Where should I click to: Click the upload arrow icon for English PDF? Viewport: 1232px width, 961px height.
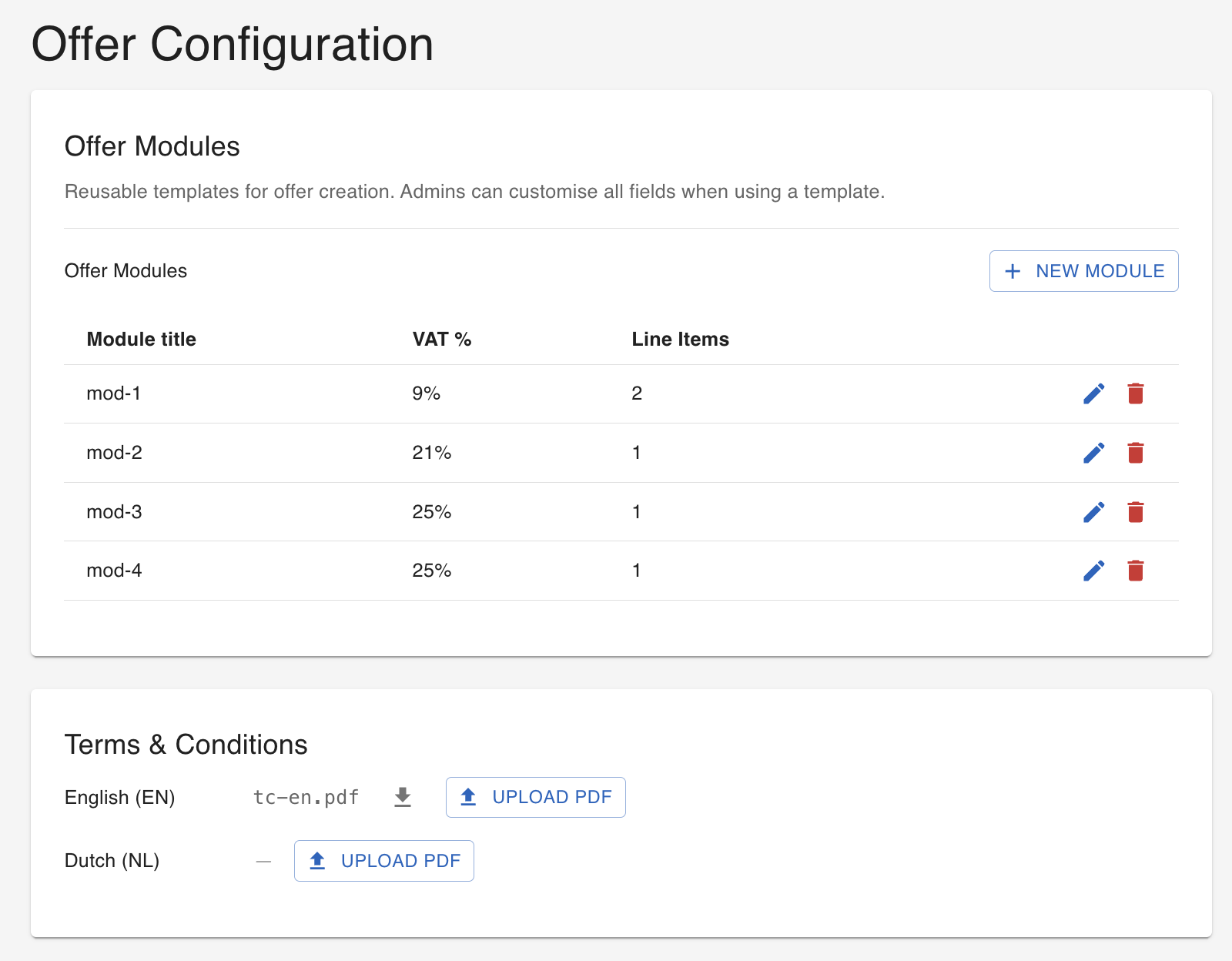point(468,798)
